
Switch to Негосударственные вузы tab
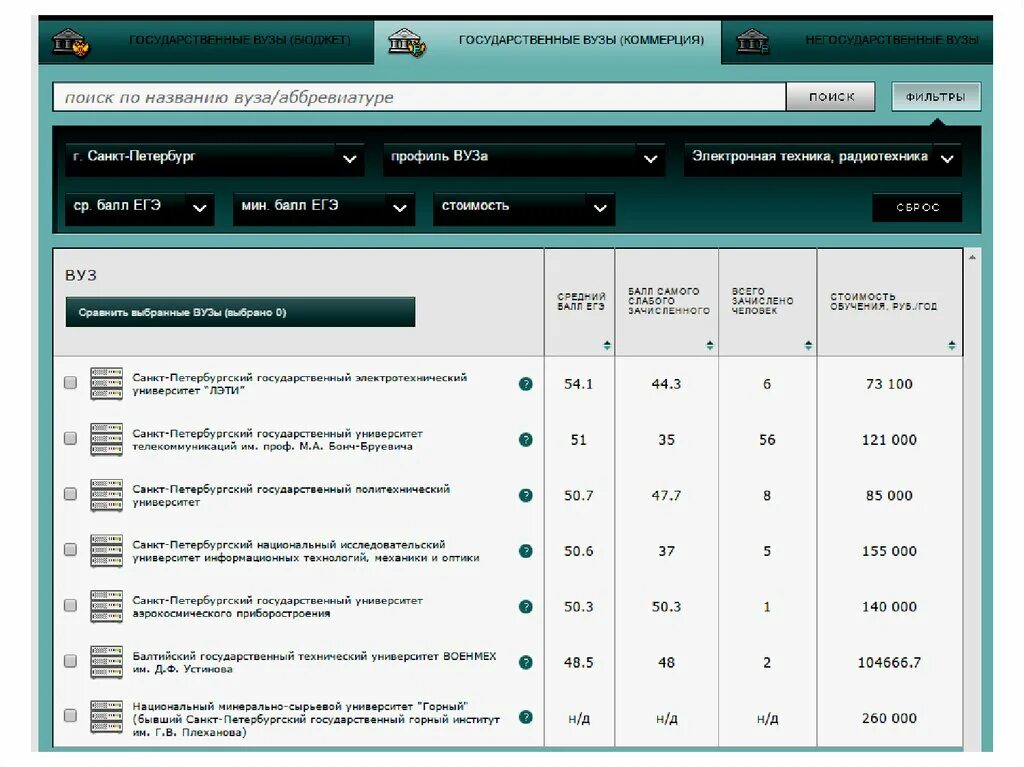pyautogui.click(x=857, y=41)
